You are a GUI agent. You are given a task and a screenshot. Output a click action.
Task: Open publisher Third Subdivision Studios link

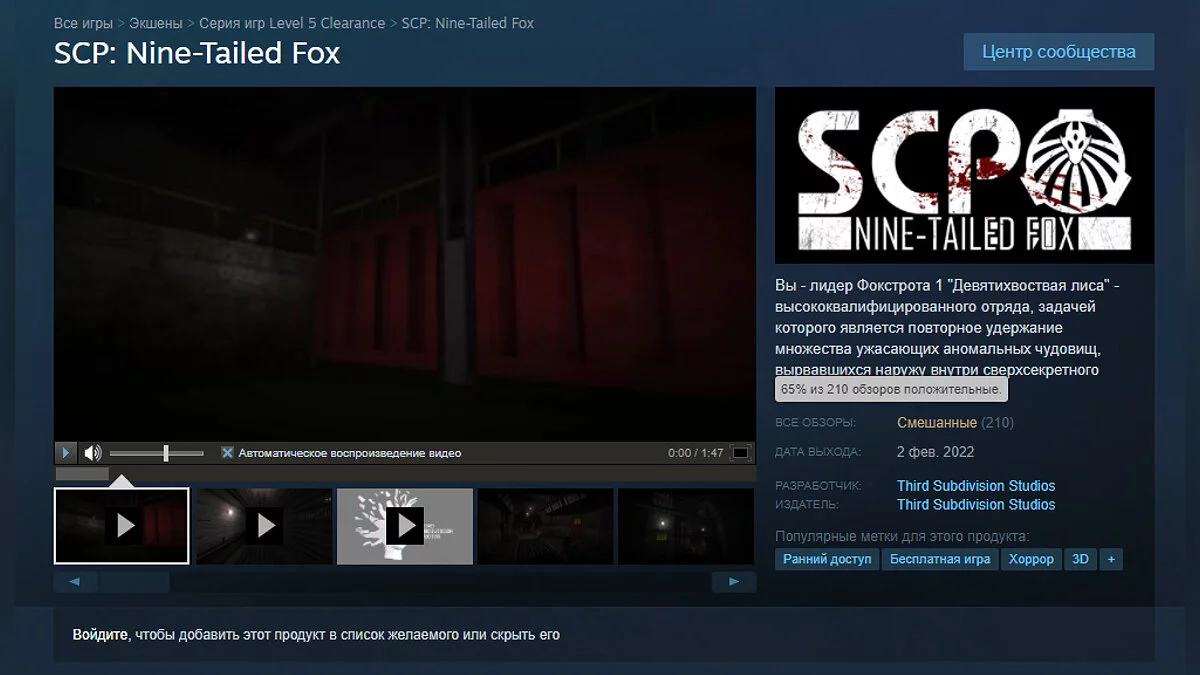coord(976,504)
